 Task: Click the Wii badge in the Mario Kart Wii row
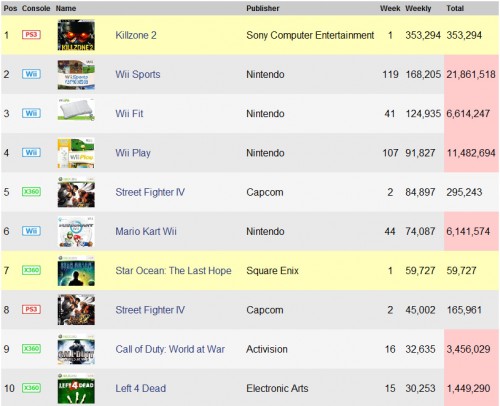[31, 231]
